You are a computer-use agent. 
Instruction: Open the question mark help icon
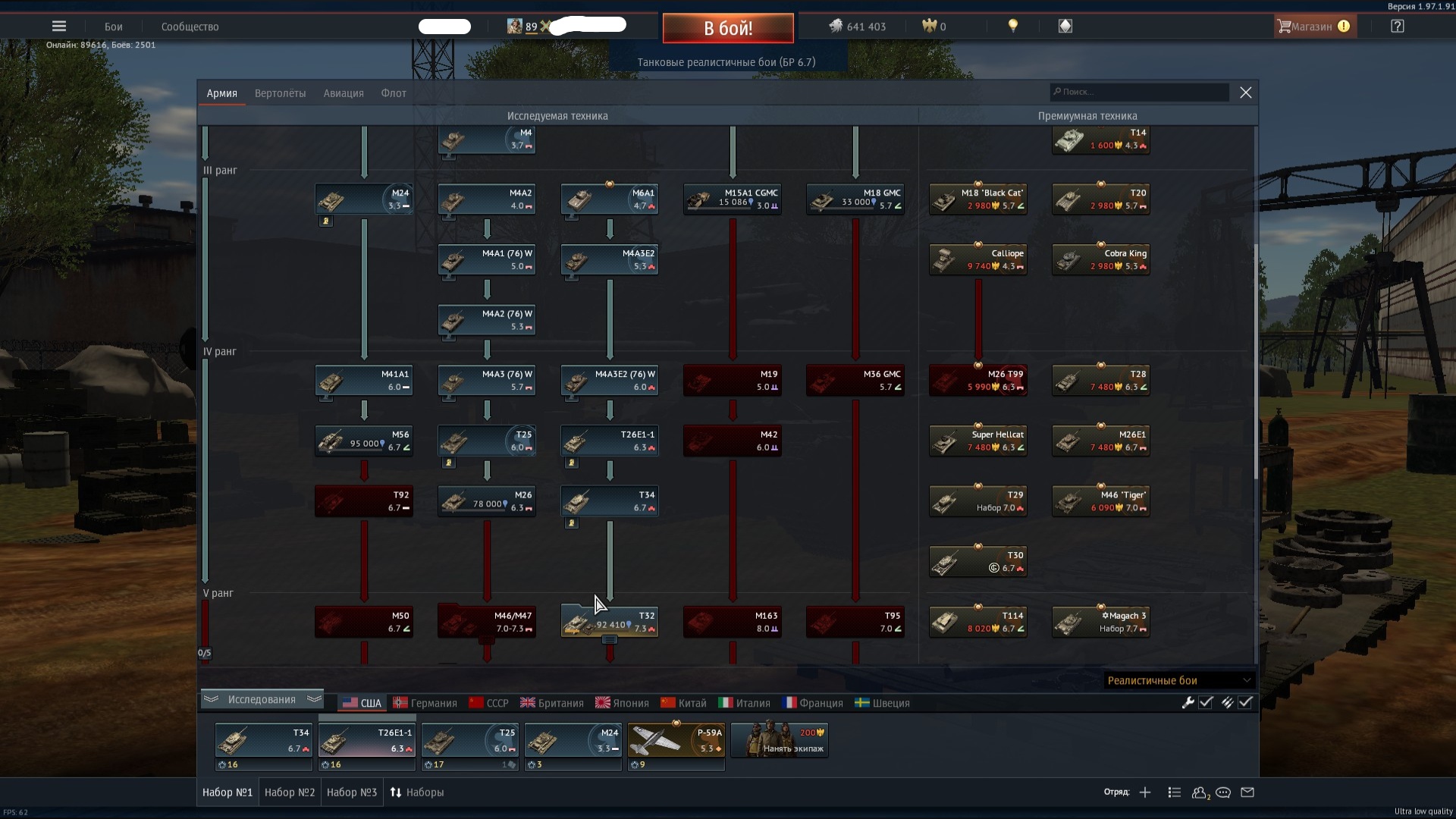[x=1398, y=27]
